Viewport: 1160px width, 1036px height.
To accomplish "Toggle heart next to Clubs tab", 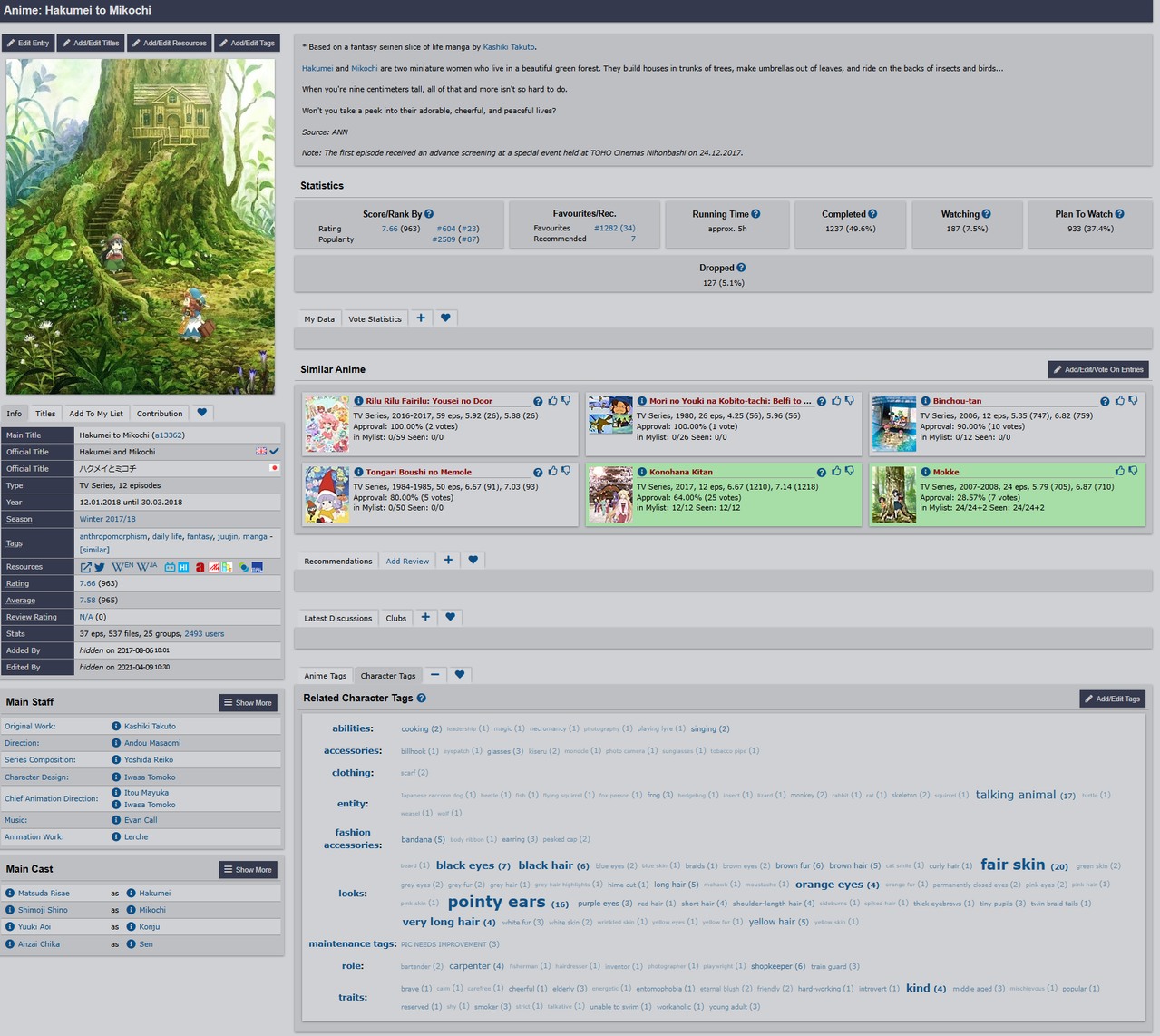I will (451, 617).
